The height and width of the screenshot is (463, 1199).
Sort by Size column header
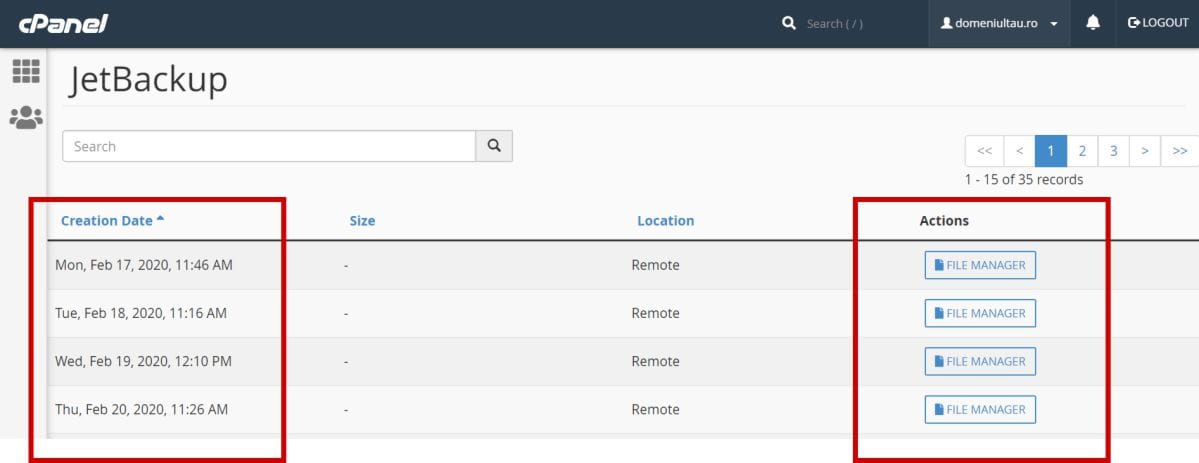(x=362, y=220)
